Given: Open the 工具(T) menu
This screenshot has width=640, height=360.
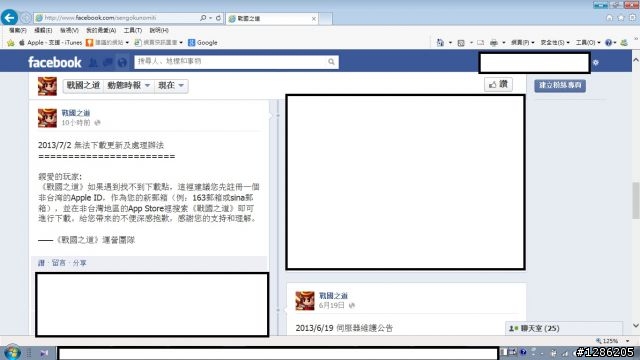Looking at the screenshot, I should pyautogui.click(x=133, y=31).
